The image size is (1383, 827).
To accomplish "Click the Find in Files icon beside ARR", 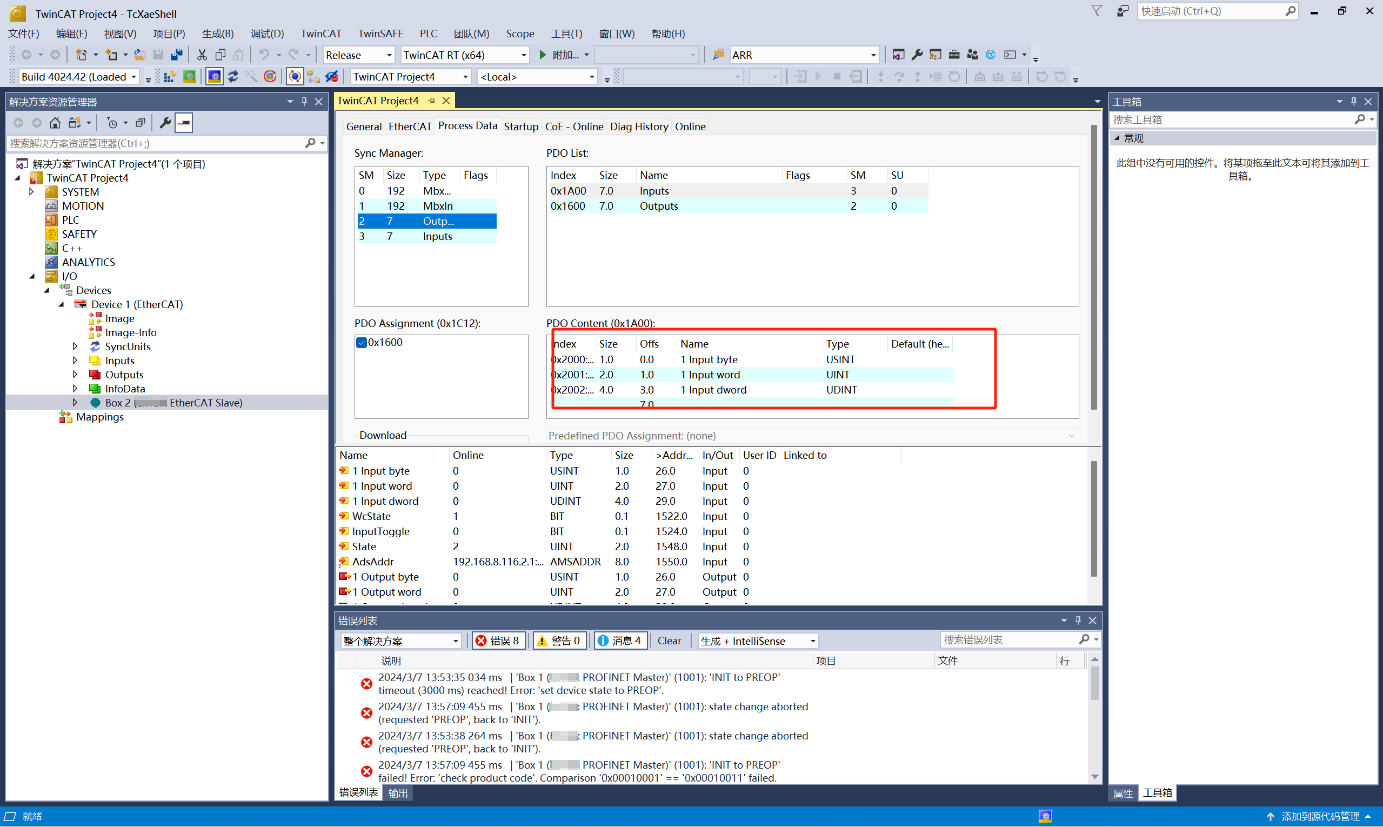I will [718, 55].
